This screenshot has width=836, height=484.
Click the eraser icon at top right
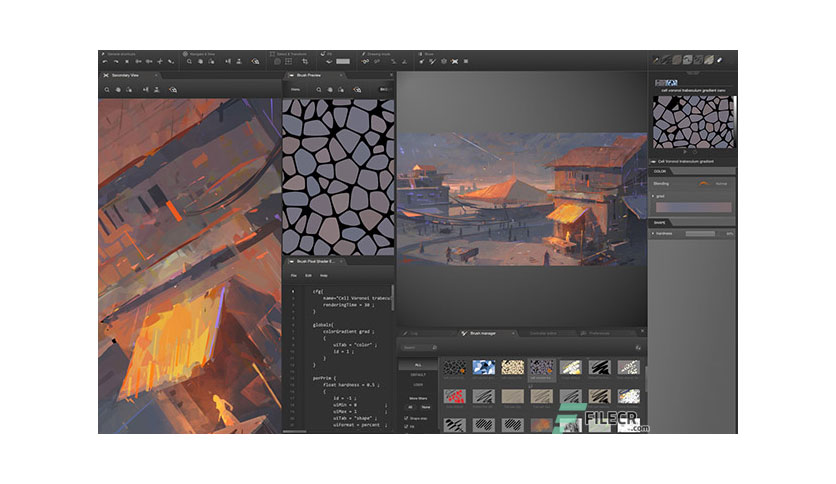click(x=719, y=60)
